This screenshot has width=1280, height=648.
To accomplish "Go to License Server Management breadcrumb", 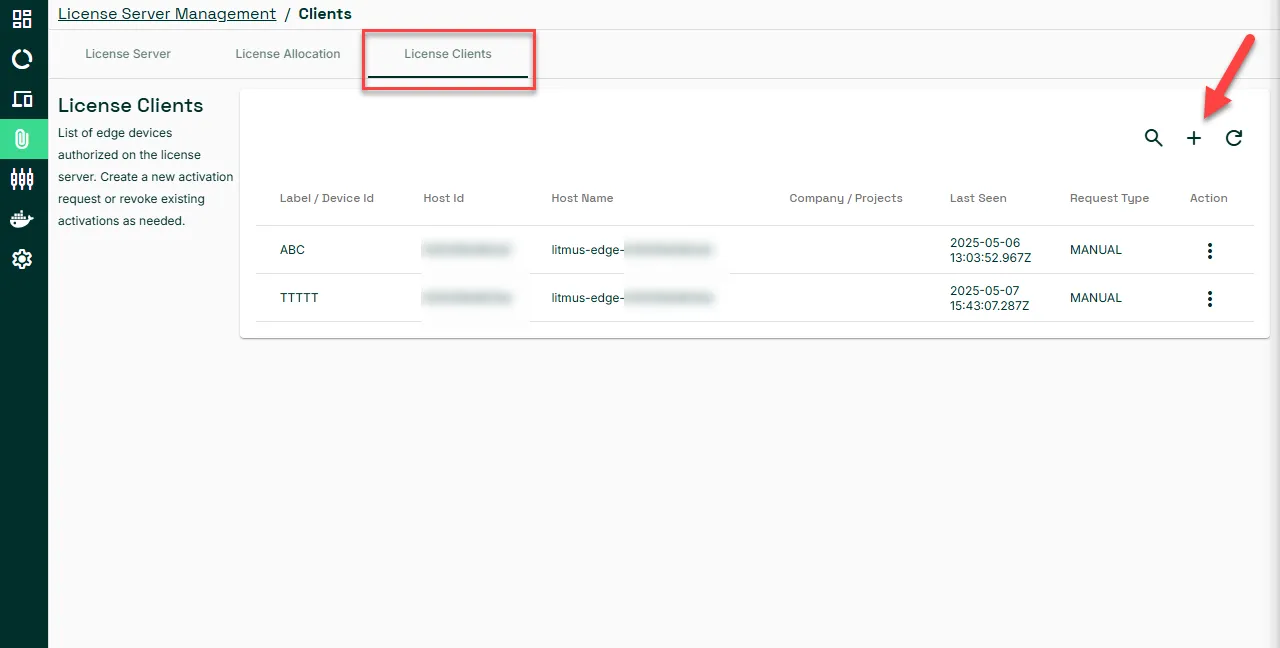I will tap(167, 14).
